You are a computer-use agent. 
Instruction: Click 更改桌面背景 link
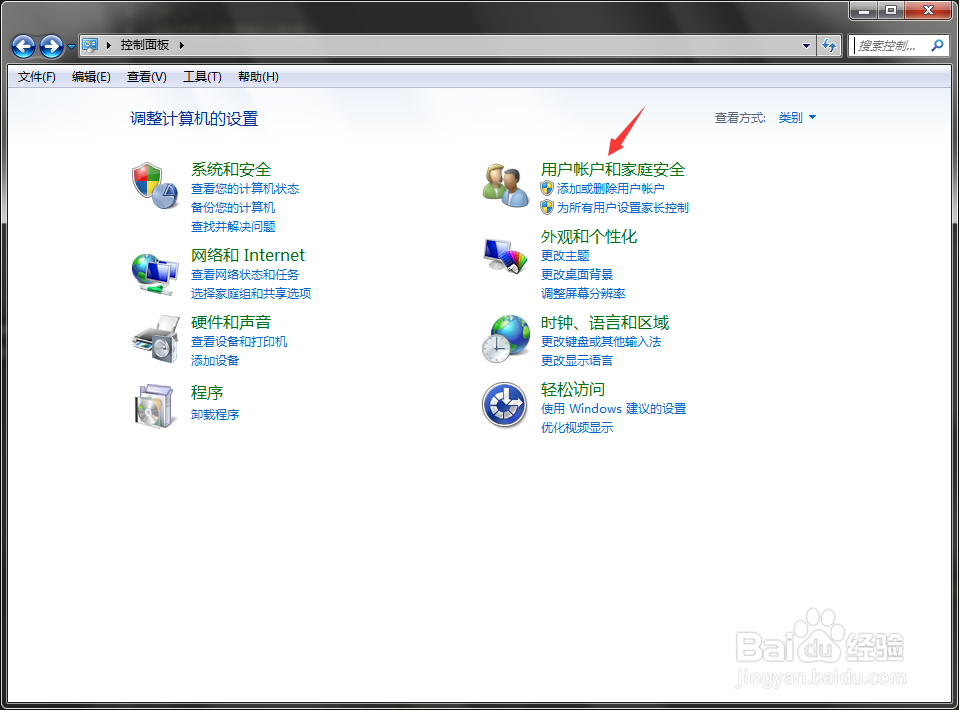point(577,275)
